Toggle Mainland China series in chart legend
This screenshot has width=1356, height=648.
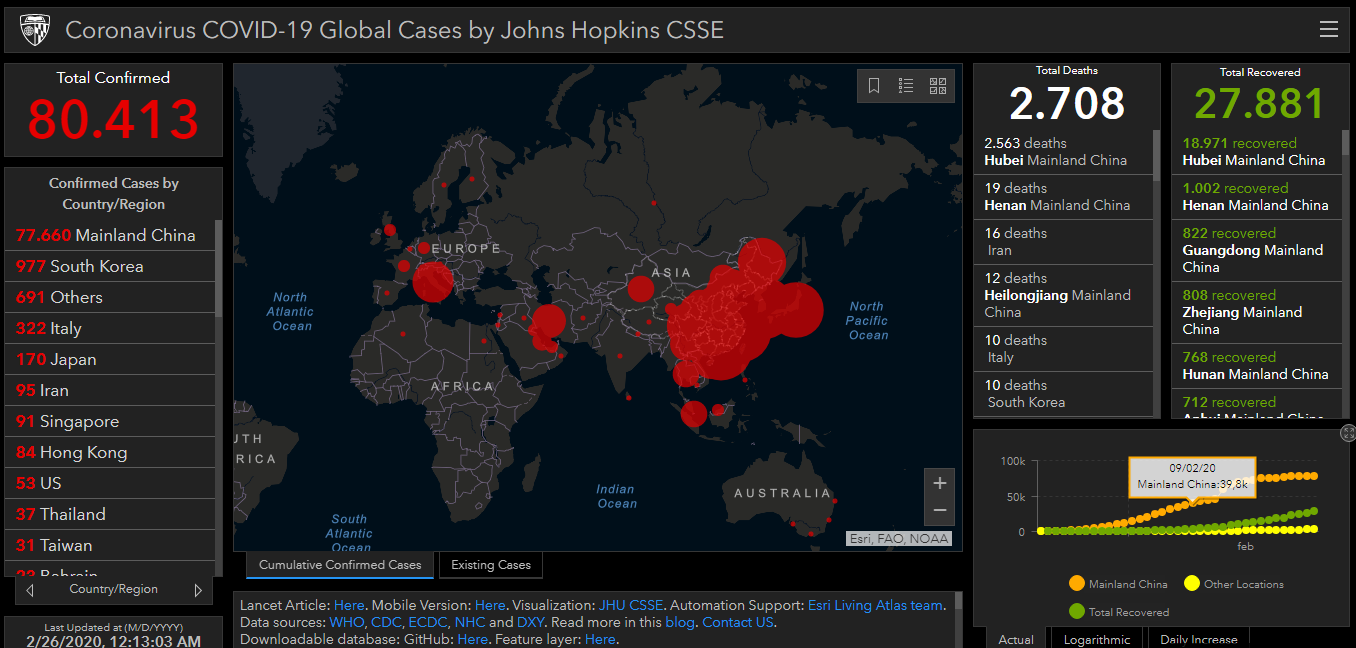[x=1118, y=584]
